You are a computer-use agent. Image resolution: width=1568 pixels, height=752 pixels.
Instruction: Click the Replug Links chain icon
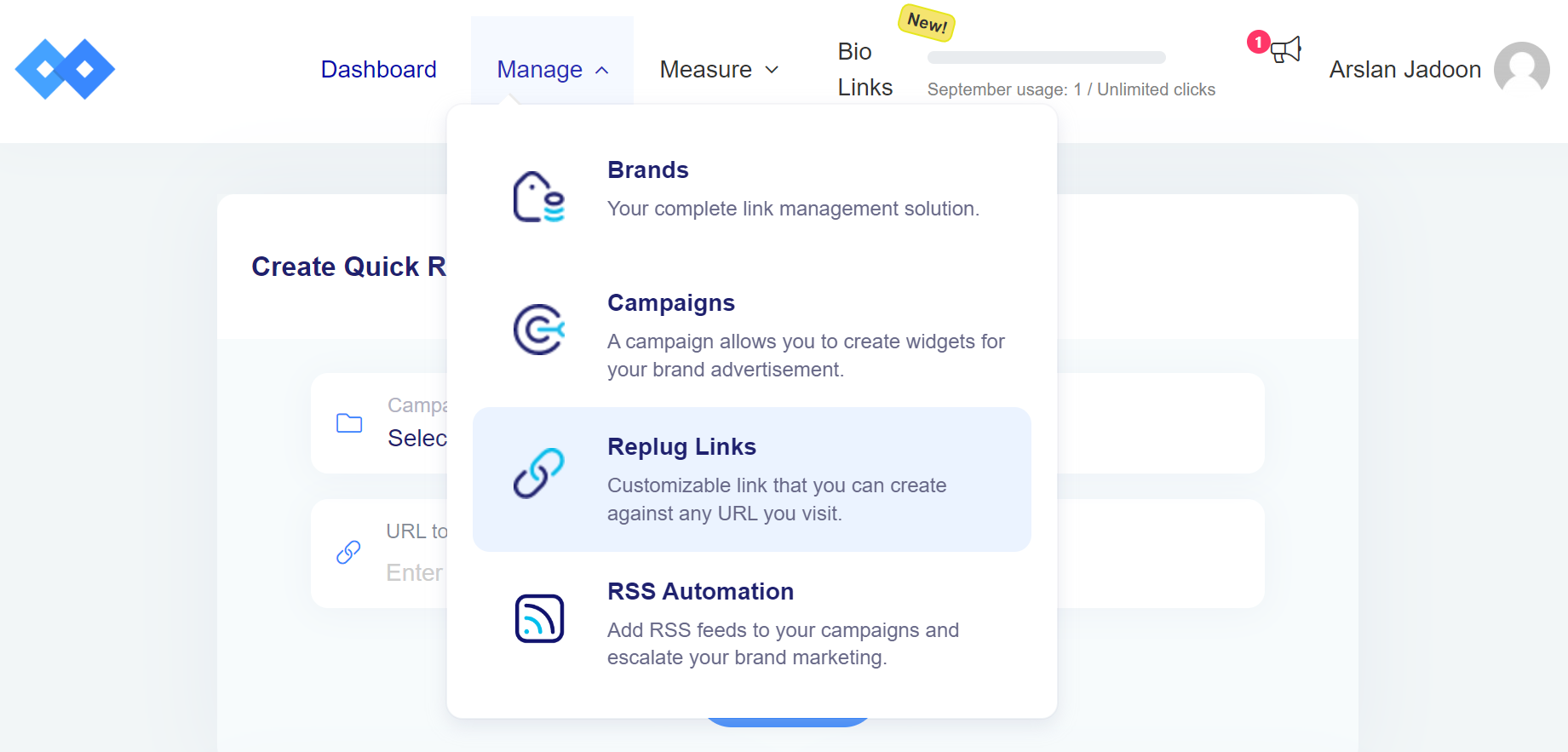point(539,474)
